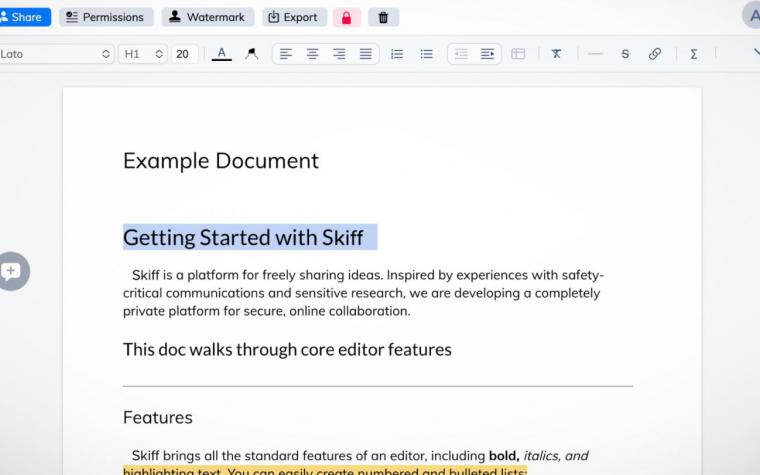The height and width of the screenshot is (475, 760).
Task: Click the user avatar at top right
Action: point(752,15)
